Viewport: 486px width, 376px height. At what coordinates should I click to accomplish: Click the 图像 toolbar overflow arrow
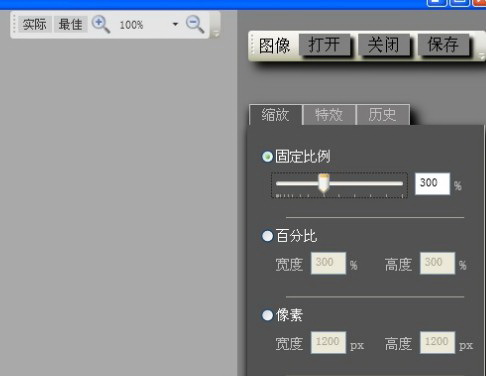pyautogui.click(x=482, y=56)
